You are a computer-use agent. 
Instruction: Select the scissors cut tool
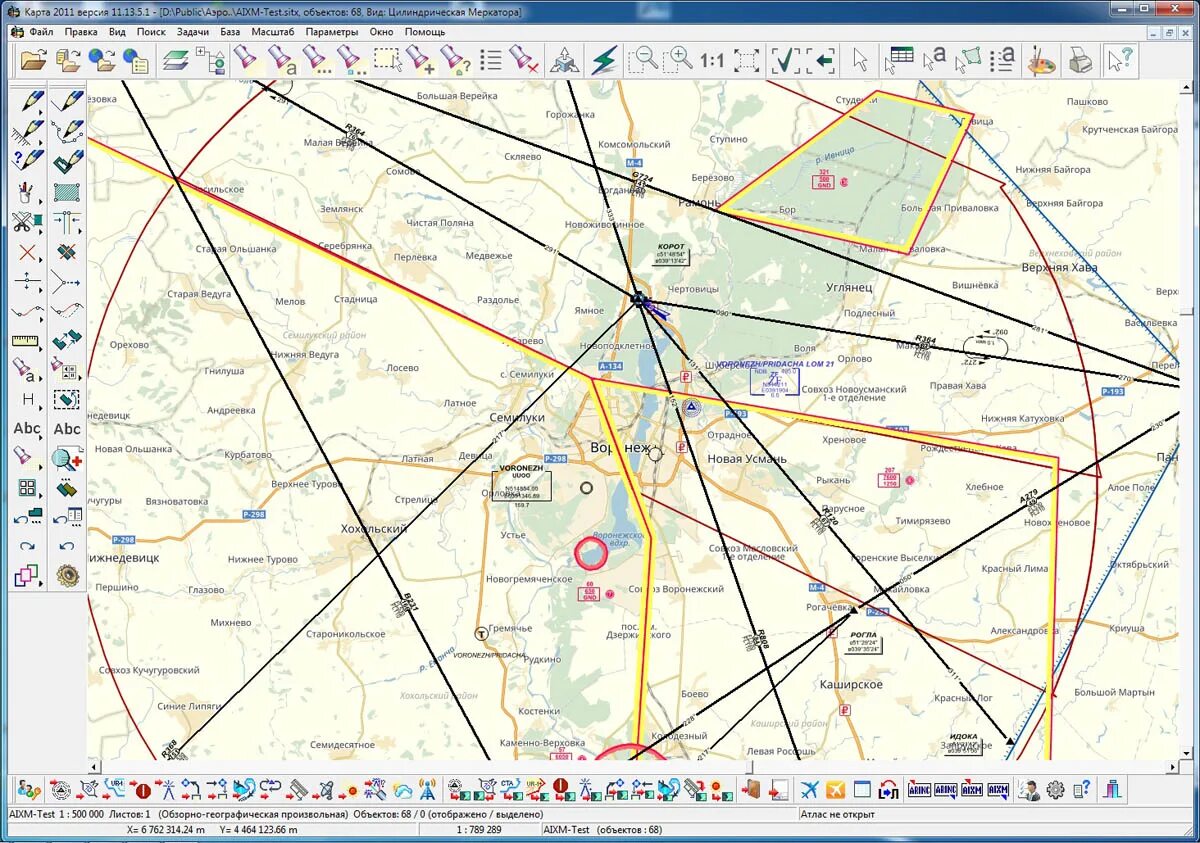pos(27,222)
